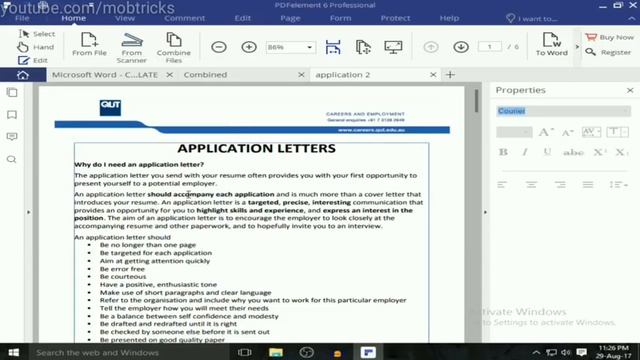This screenshot has height=360, width=640.
Task: Toggle strikethrough formatting
Action: pyautogui.click(x=573, y=152)
